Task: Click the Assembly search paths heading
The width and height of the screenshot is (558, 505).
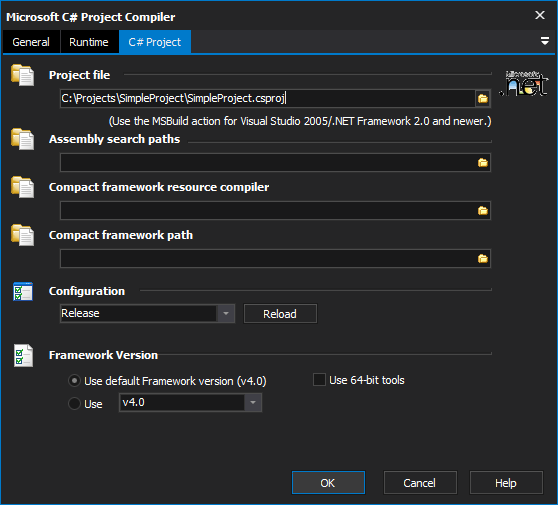Action: pyautogui.click(x=114, y=139)
